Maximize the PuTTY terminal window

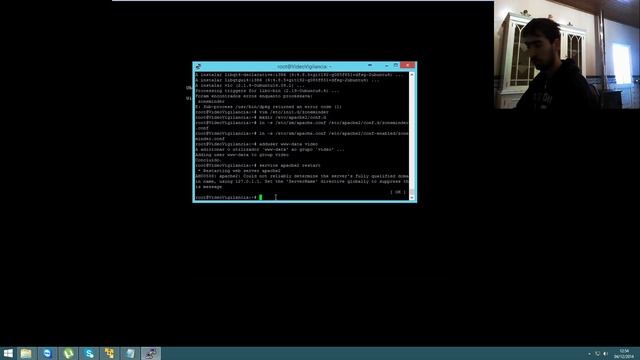pos(396,66)
